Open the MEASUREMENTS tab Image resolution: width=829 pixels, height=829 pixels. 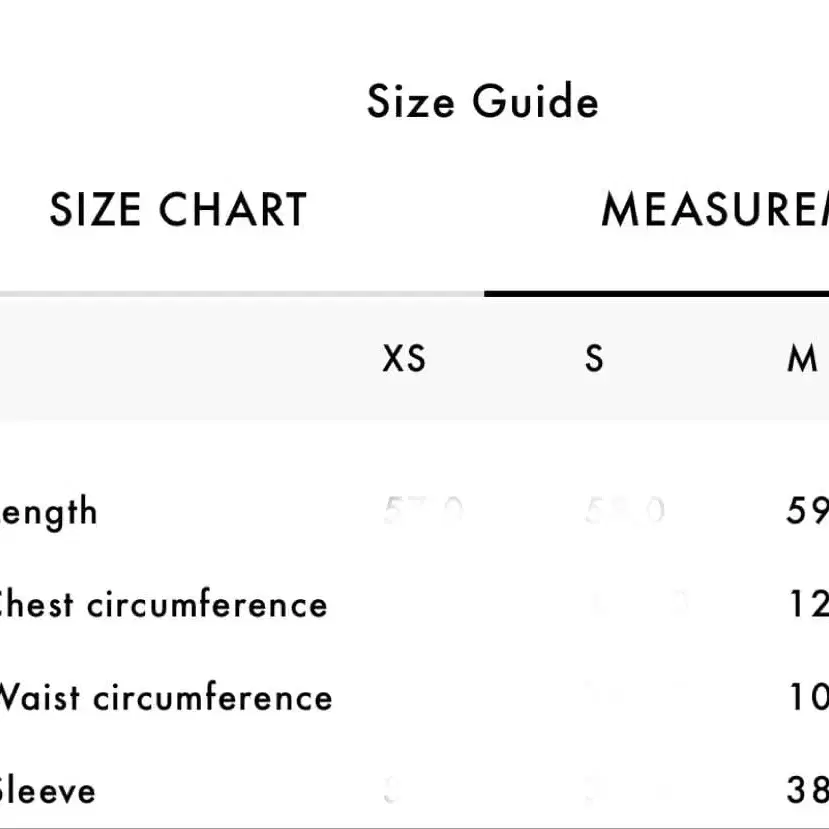click(x=714, y=210)
